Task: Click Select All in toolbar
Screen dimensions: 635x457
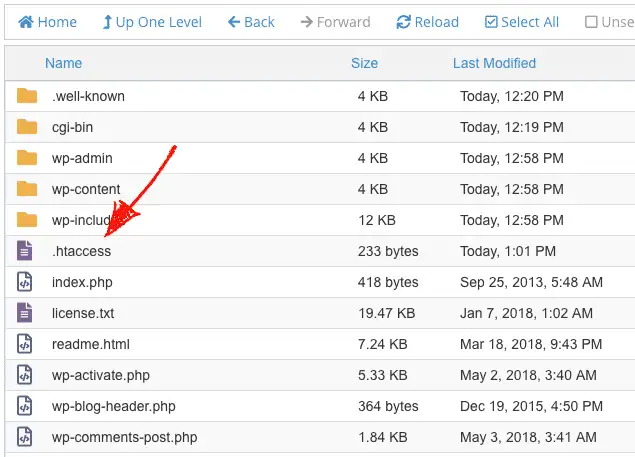Action: pyautogui.click(x=521, y=21)
